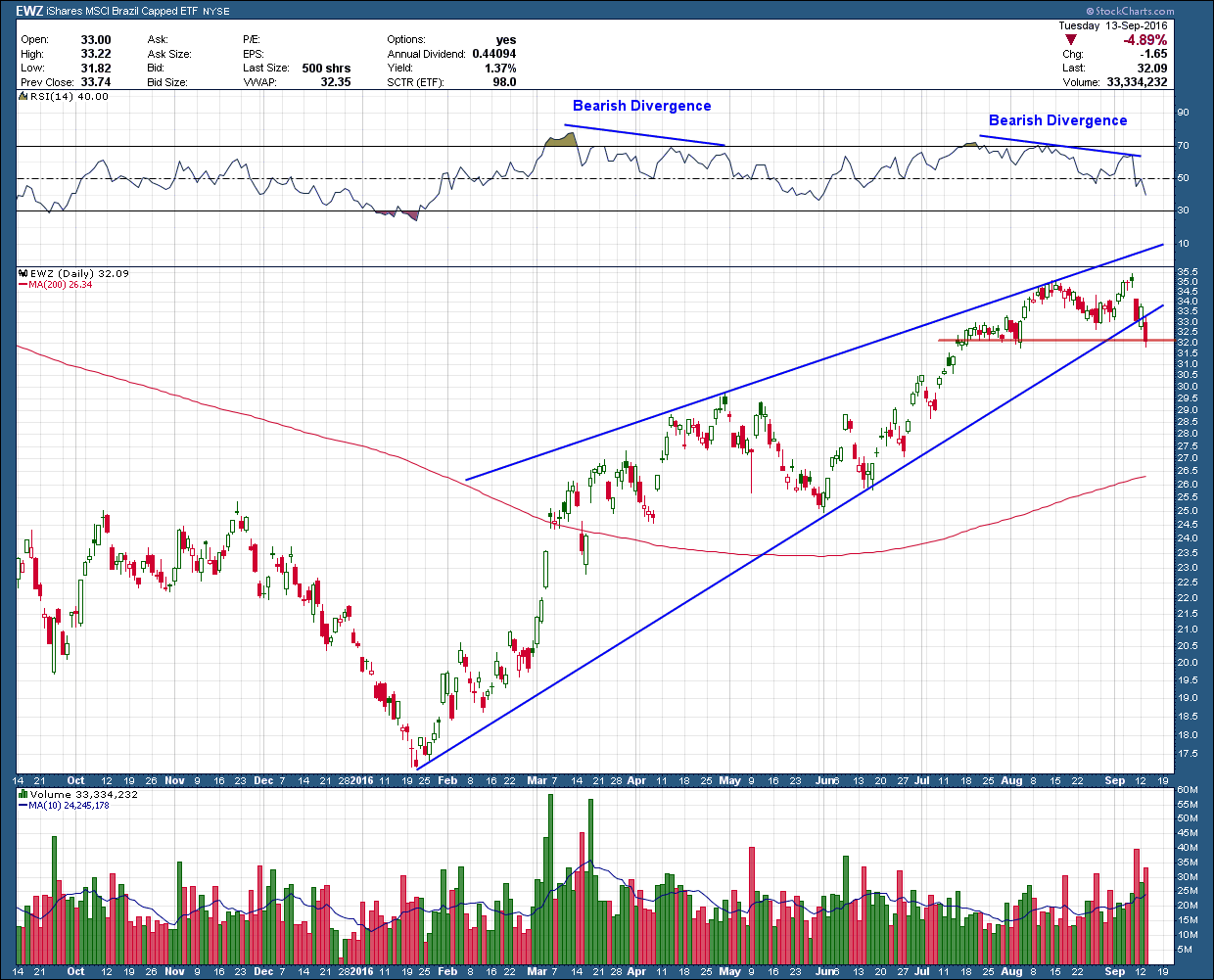Click the P/E label

click(x=251, y=40)
